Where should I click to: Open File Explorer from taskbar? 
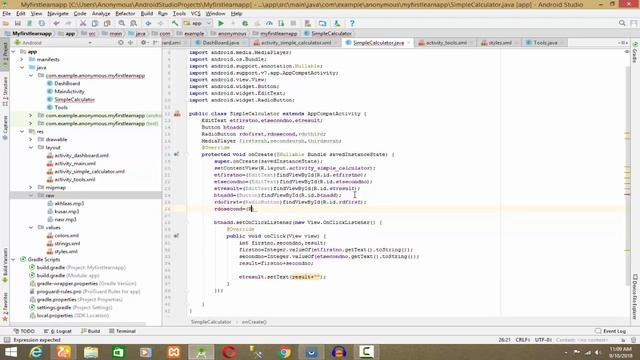tap(91, 352)
